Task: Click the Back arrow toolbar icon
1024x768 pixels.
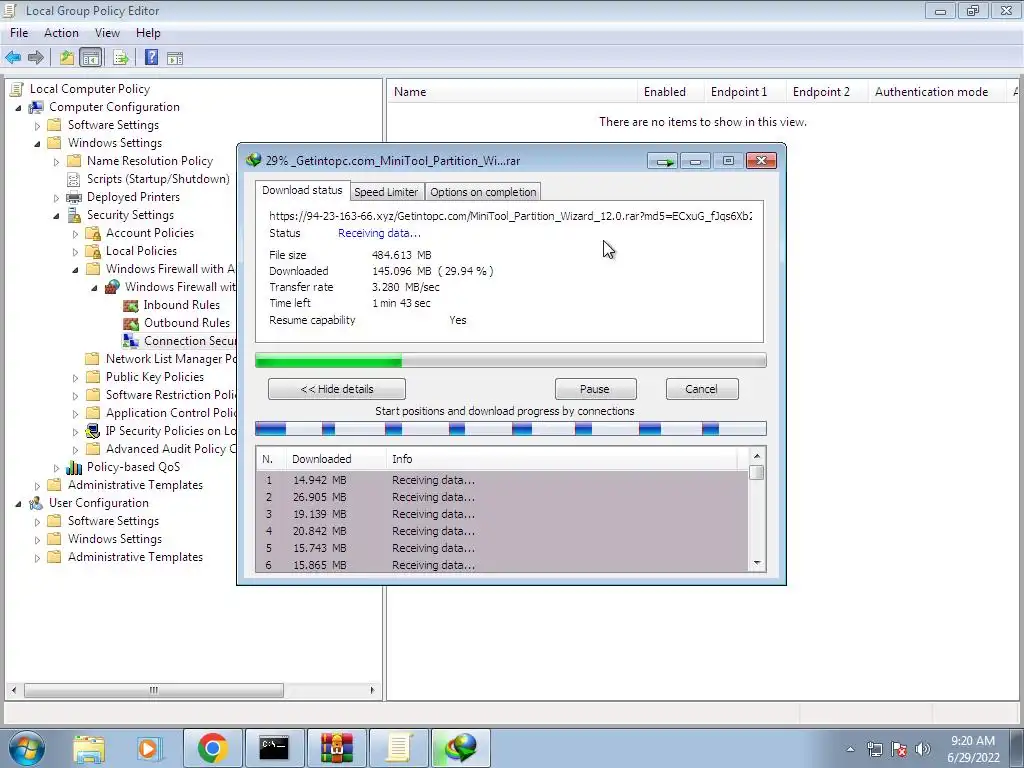Action: (x=13, y=57)
